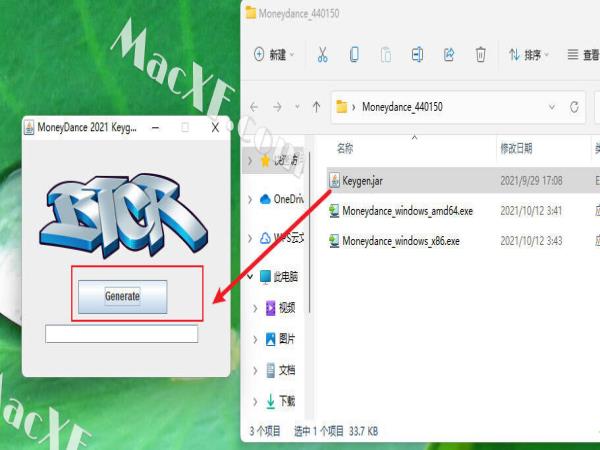
Task: Expand the 图片 tree node
Action: 255,339
